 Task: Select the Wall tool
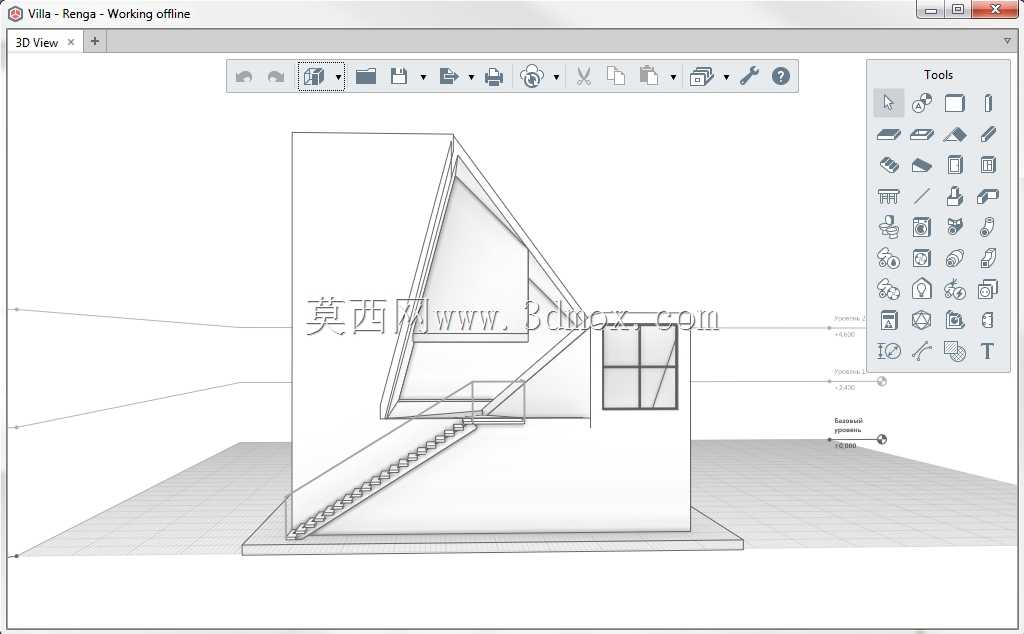(x=954, y=103)
